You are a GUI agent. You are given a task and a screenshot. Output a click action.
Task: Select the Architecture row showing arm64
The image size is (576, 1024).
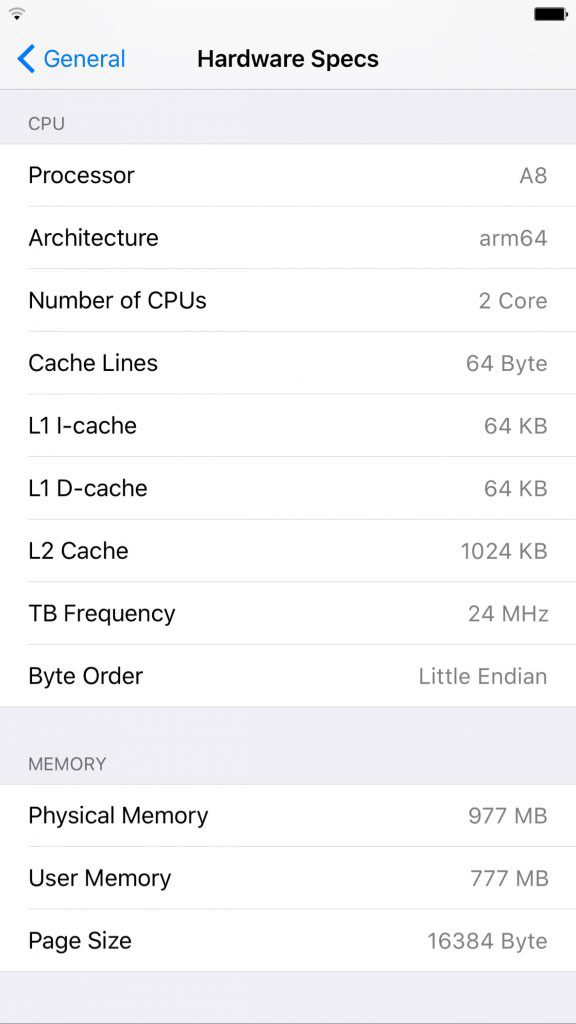[x=288, y=238]
